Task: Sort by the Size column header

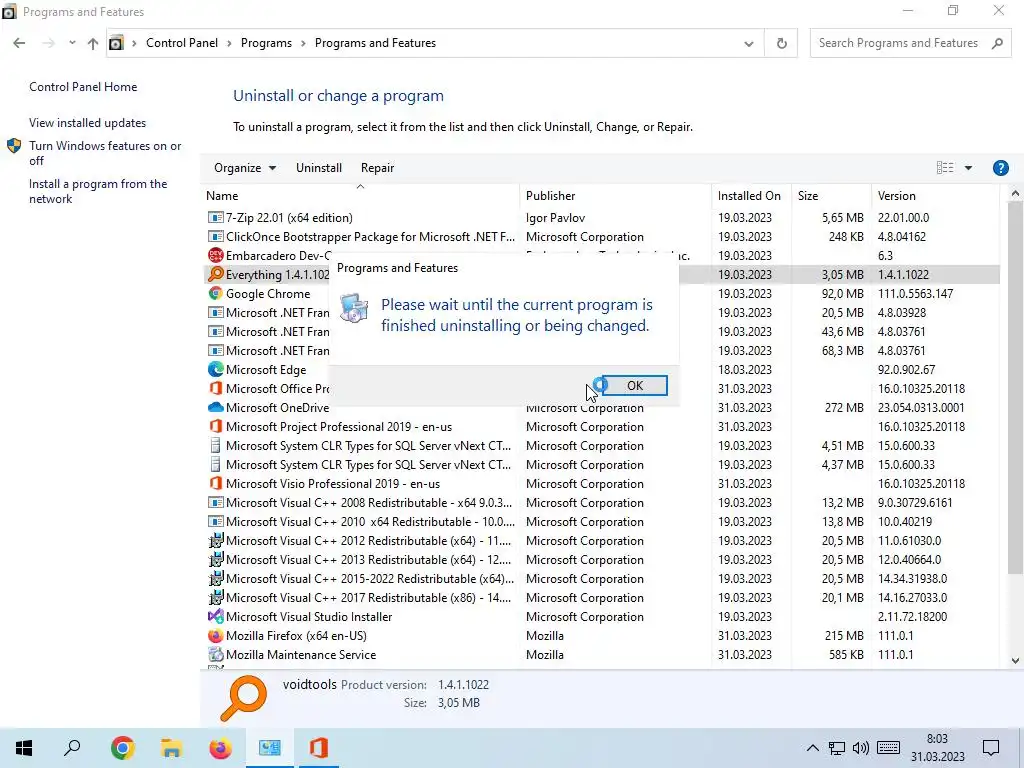Action: click(831, 195)
